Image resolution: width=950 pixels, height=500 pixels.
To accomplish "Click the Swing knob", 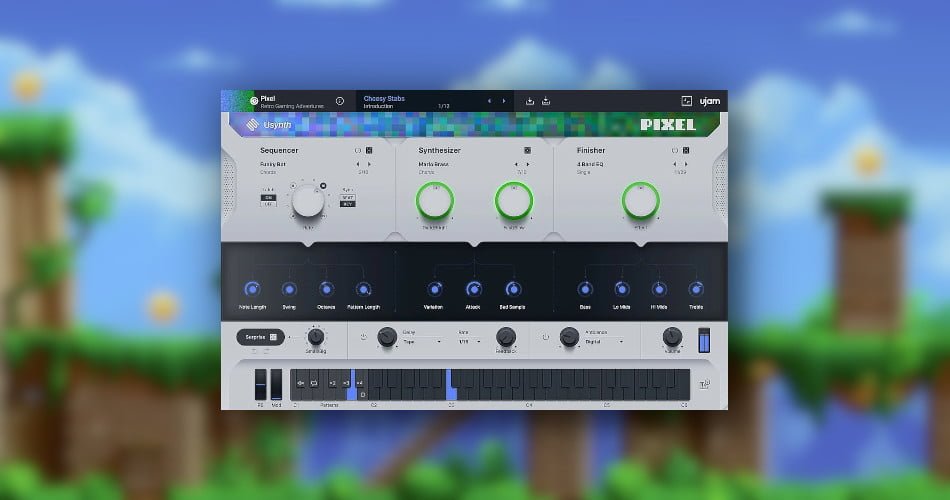I will 289,289.
